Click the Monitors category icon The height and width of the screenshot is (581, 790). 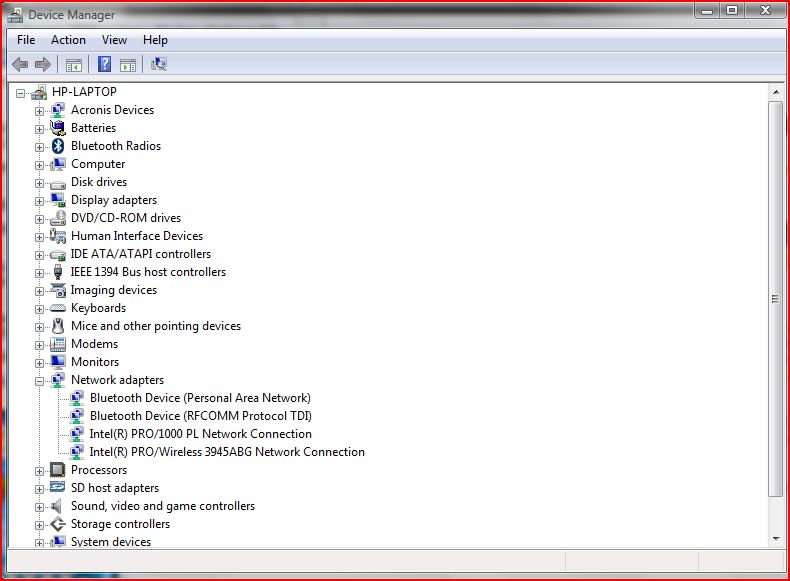58,362
